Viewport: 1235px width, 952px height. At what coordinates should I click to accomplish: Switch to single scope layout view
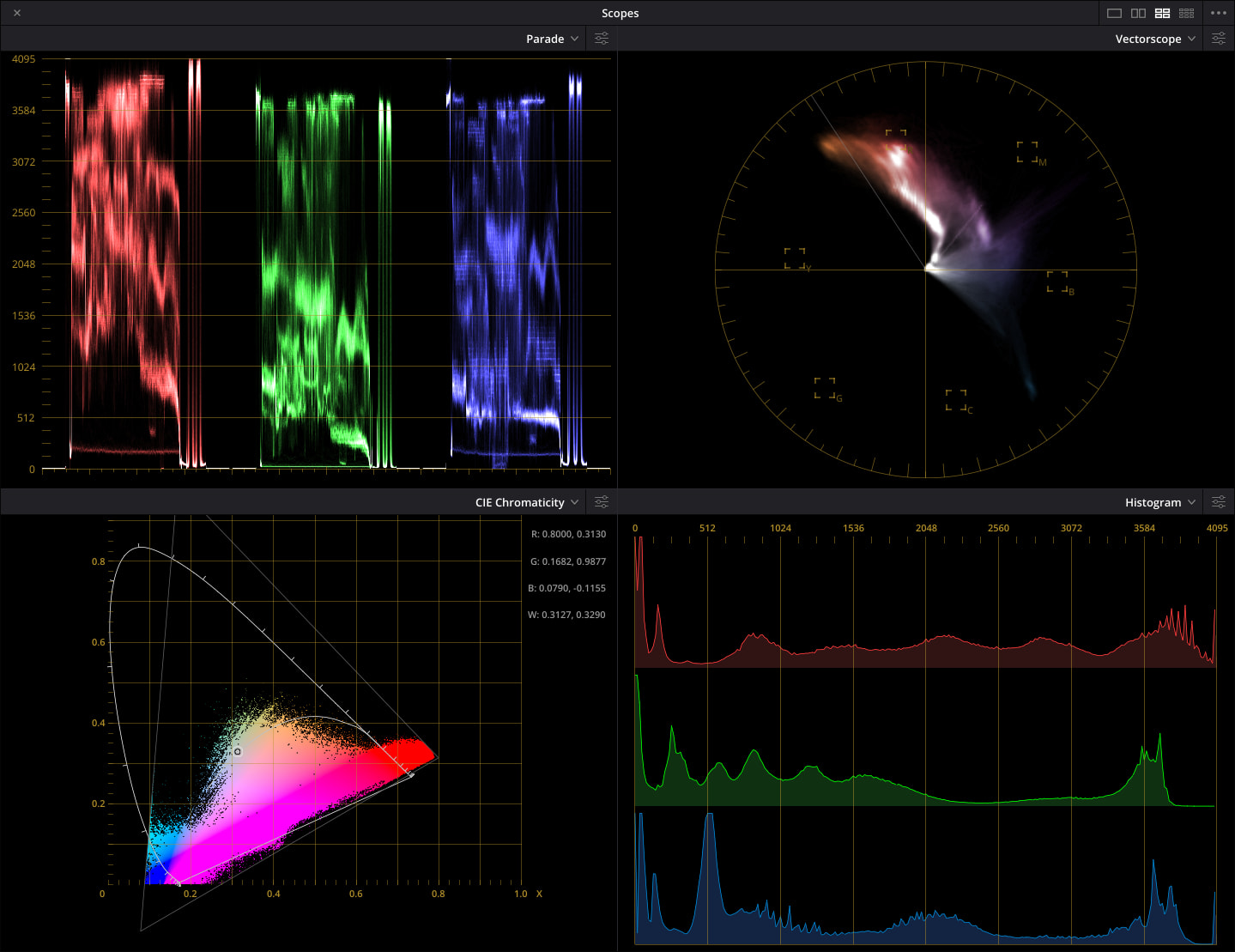pos(1114,13)
